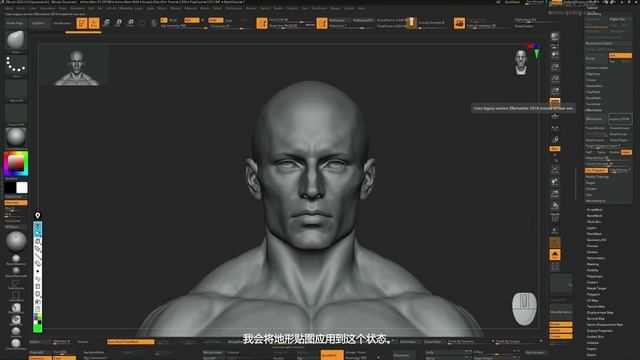
Task: Click the head navigation gizmo in viewport corner
Action: click(521, 62)
